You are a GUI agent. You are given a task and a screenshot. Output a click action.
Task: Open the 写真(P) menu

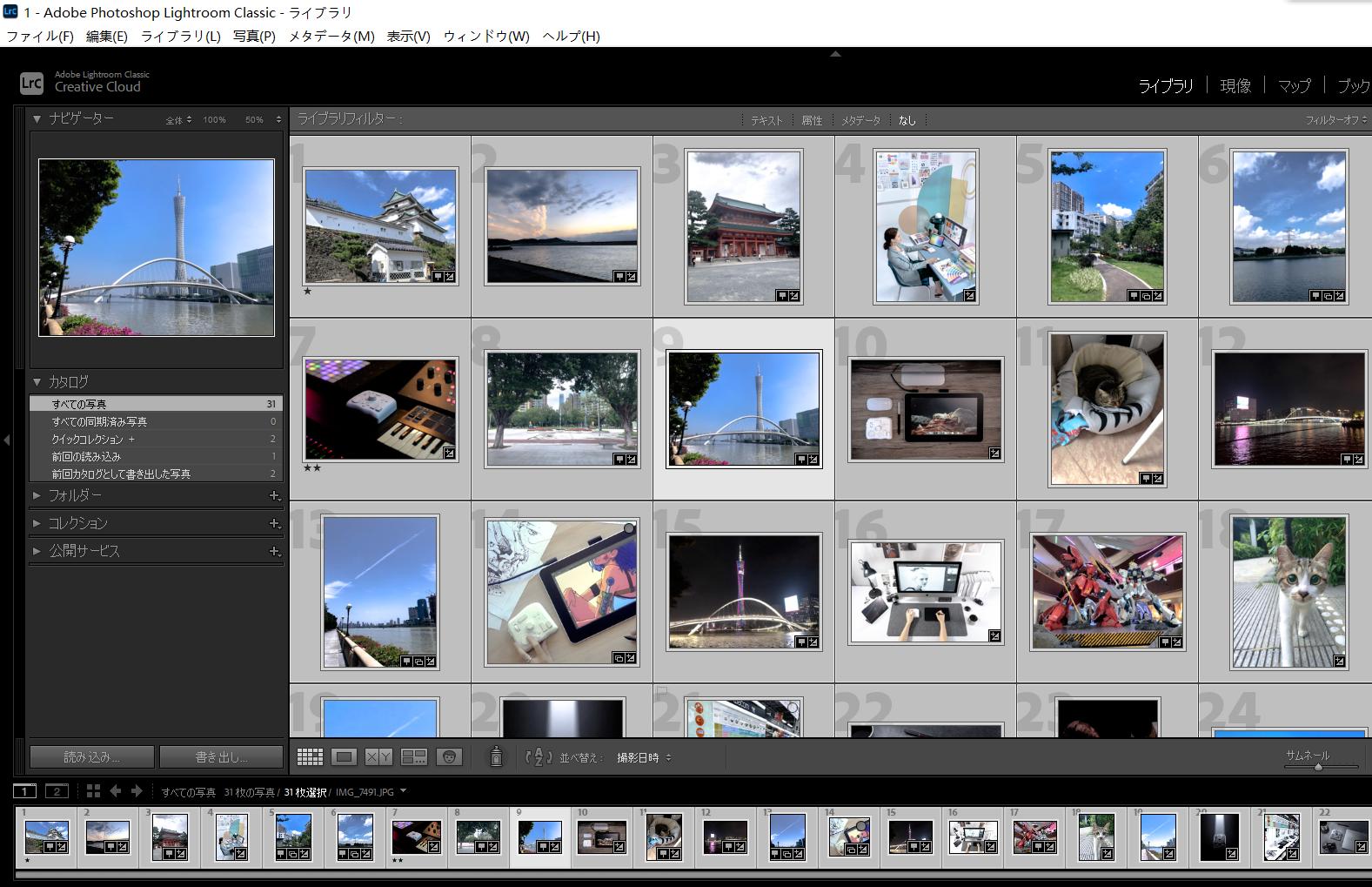(254, 36)
